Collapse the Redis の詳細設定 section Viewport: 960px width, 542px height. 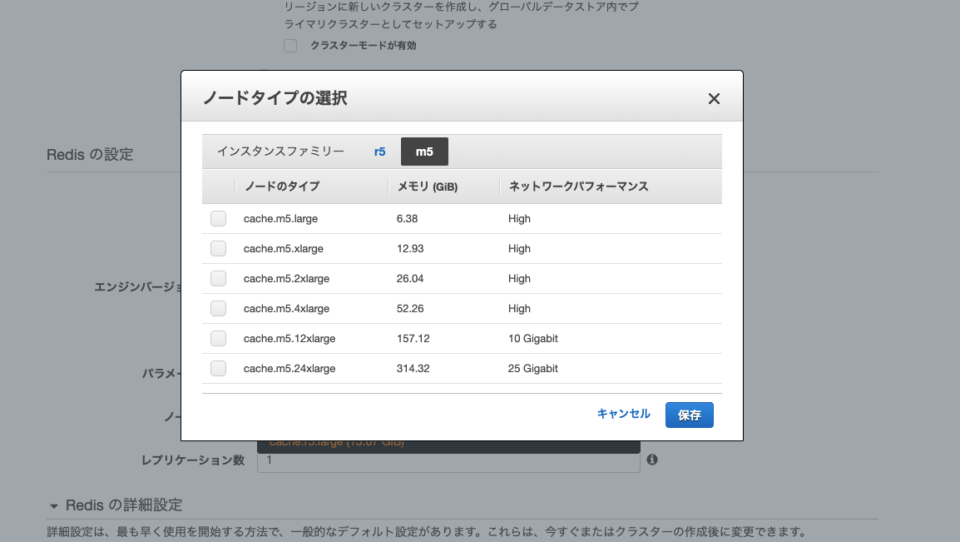(54, 506)
